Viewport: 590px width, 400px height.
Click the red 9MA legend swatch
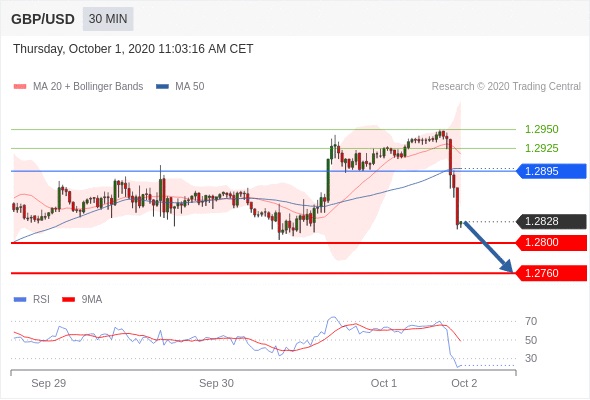pos(68,300)
